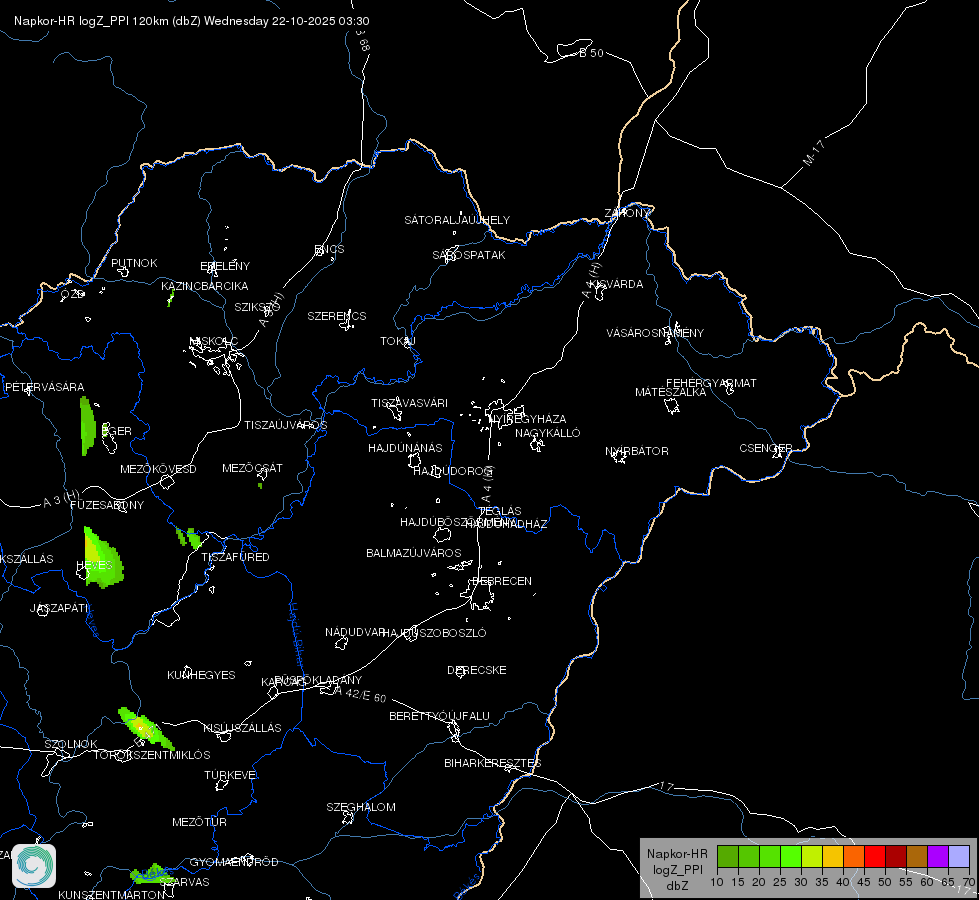This screenshot has width=979, height=900.
Task: Click the FEHÉRGYARMAT label
Action: (x=711, y=383)
